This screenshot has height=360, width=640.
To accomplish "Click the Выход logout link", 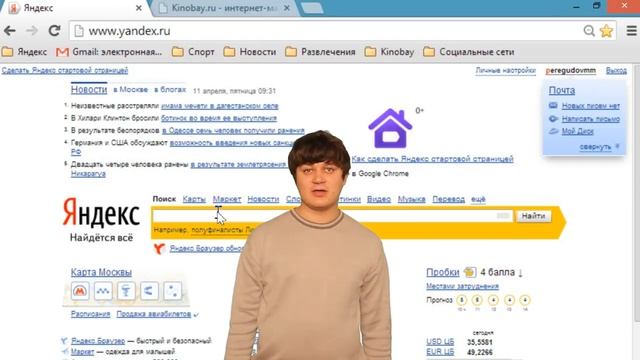I will [616, 71].
